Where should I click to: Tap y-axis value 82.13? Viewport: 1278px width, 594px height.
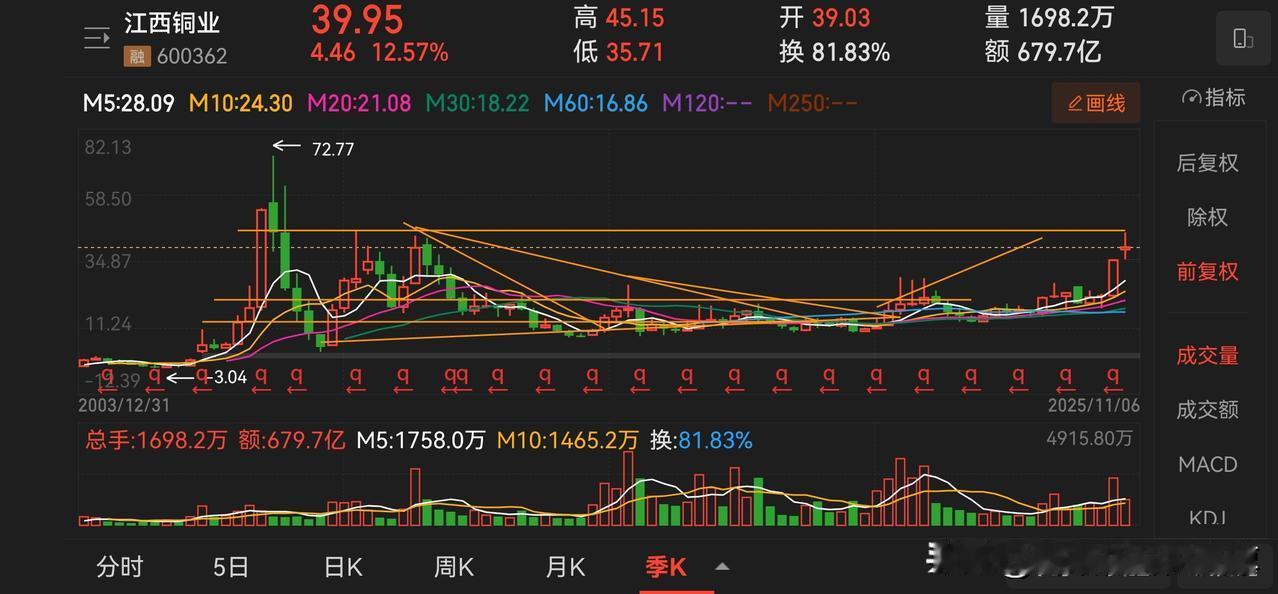(x=109, y=147)
